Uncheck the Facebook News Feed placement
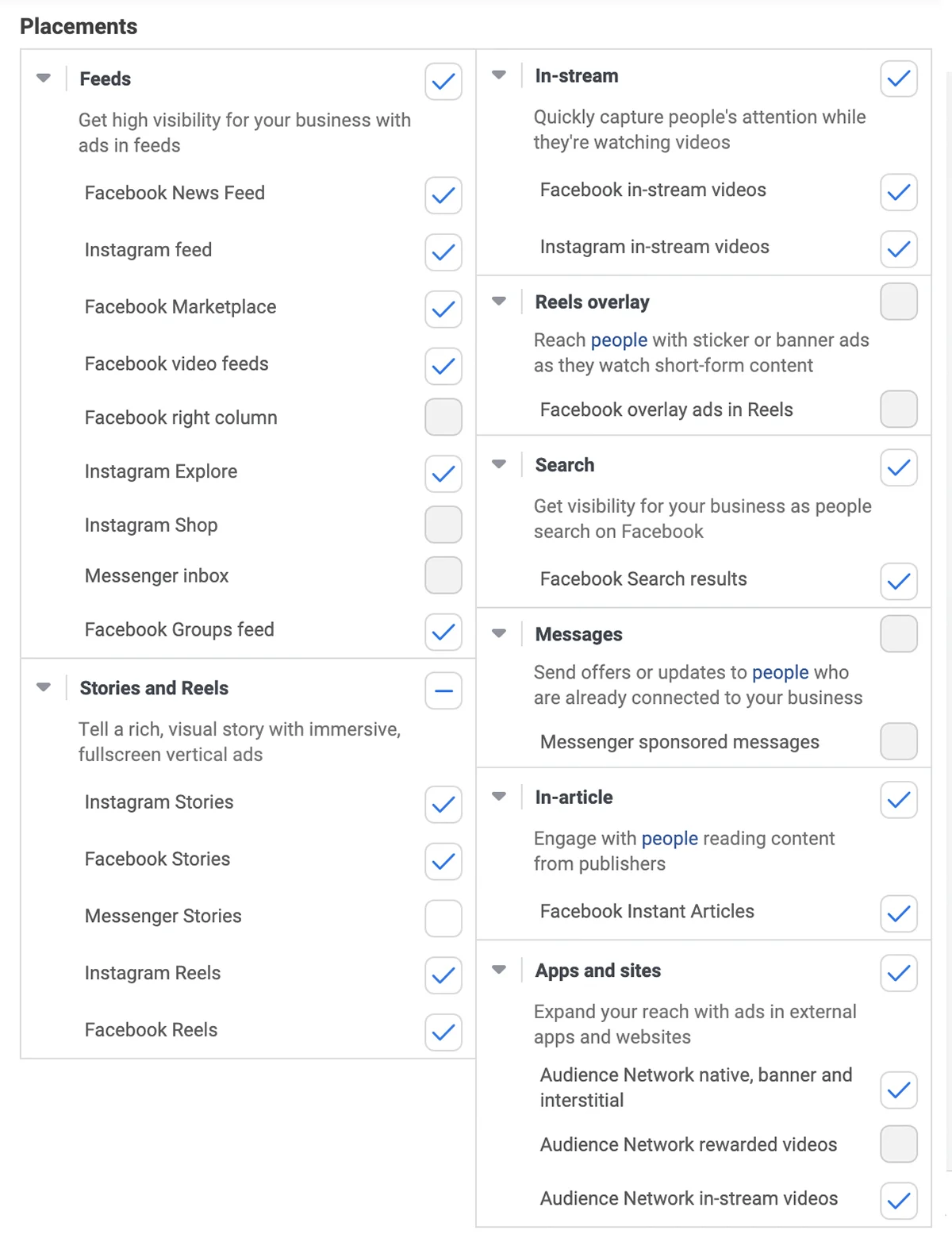 coord(443,195)
